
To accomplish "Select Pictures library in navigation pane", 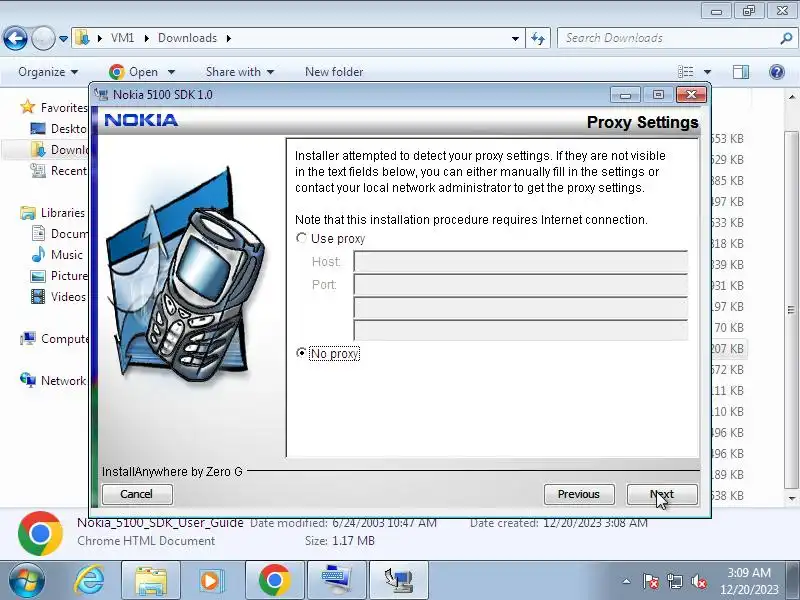I will click(x=59, y=276).
